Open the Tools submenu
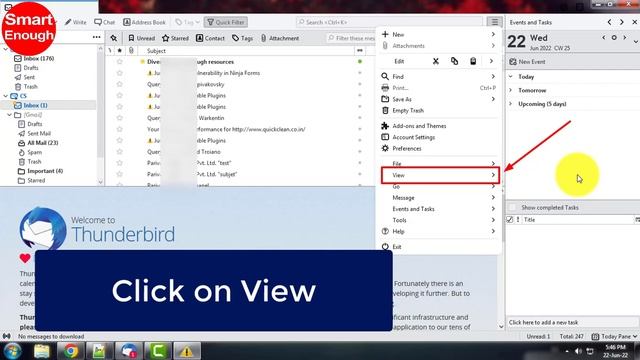 pos(439,220)
